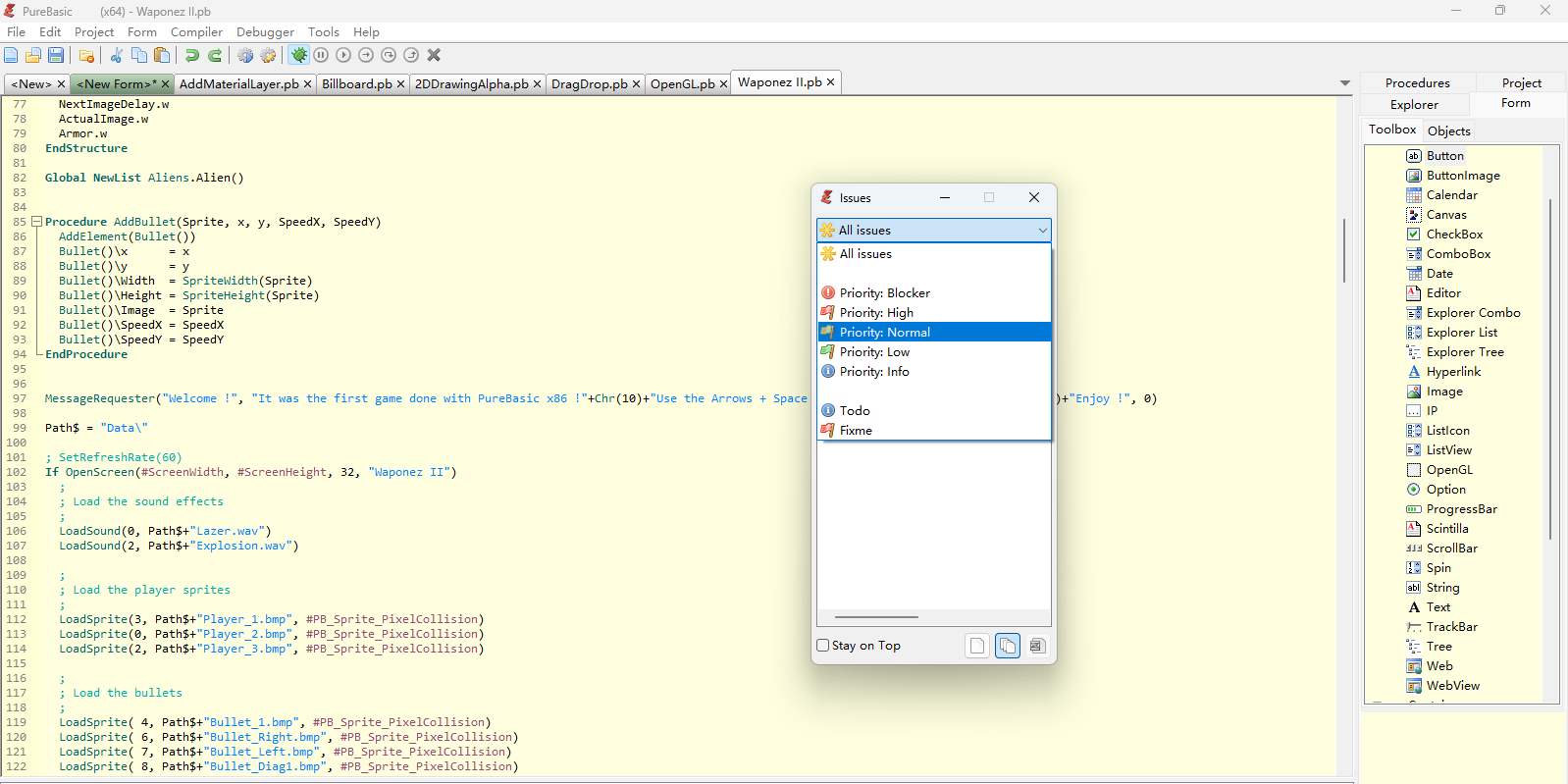The width and height of the screenshot is (1568, 784).
Task: Collapse the AddBullet procedure fold marker
Action: pyautogui.click(x=36, y=222)
